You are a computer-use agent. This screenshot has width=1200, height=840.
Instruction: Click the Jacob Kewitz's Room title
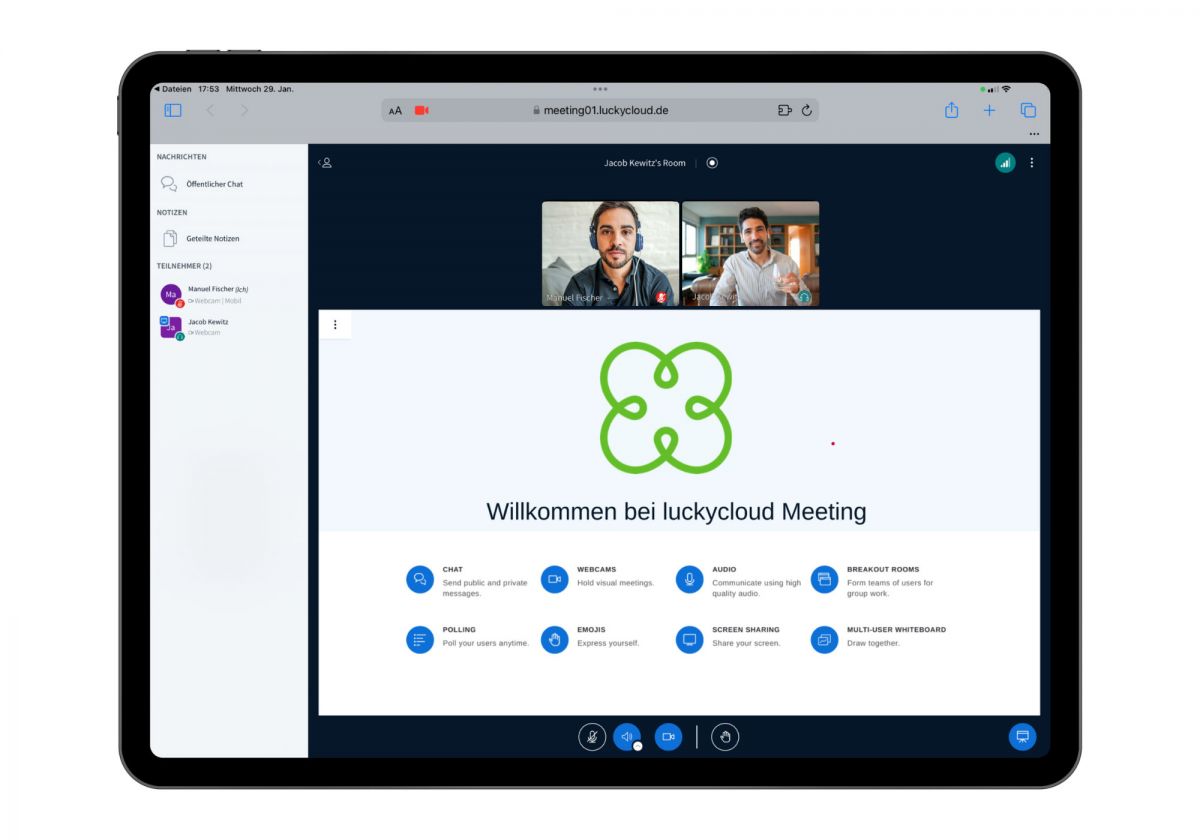click(x=645, y=163)
